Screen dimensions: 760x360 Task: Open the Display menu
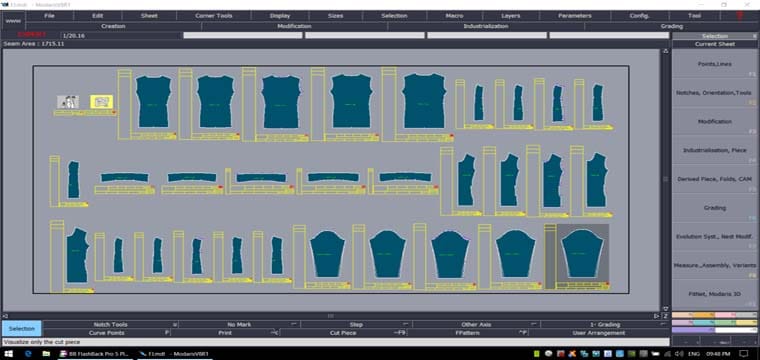pyautogui.click(x=280, y=16)
